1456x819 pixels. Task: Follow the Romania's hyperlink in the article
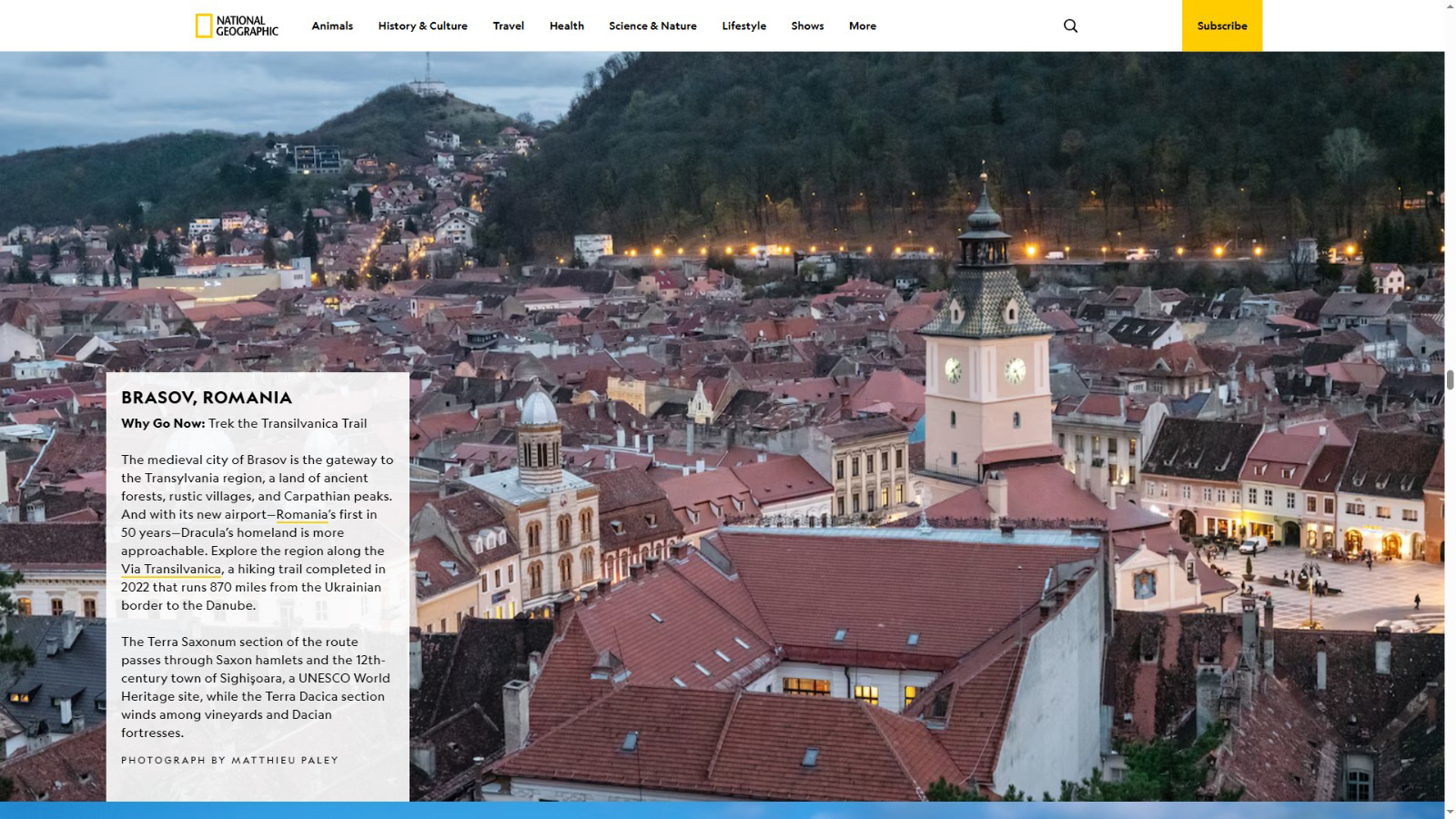301,514
